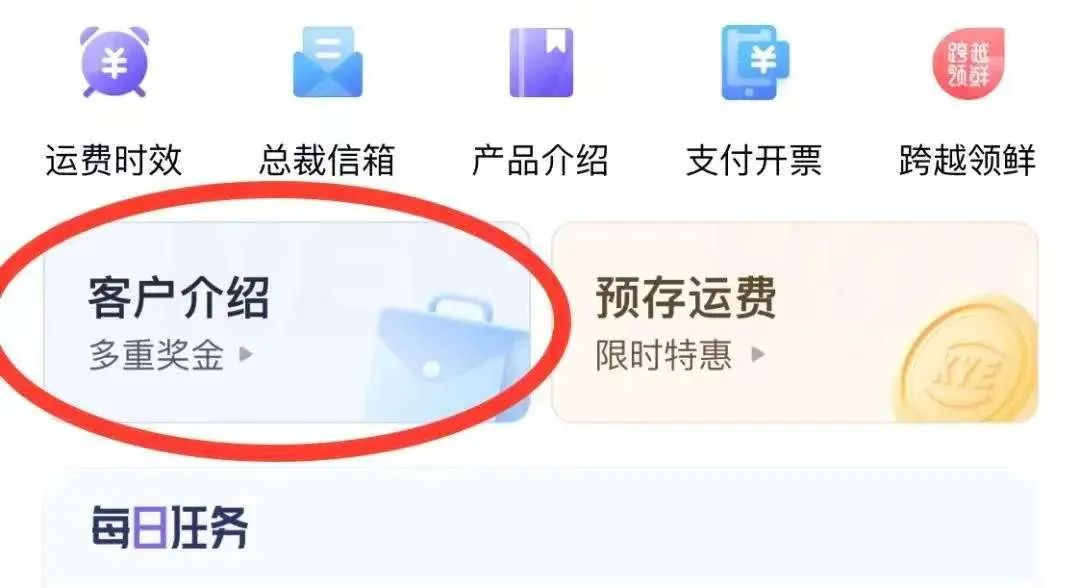This screenshot has height=588, width=1080.
Task: Open the 跨越领鲜 red badge icon
Action: pyautogui.click(x=968, y=63)
